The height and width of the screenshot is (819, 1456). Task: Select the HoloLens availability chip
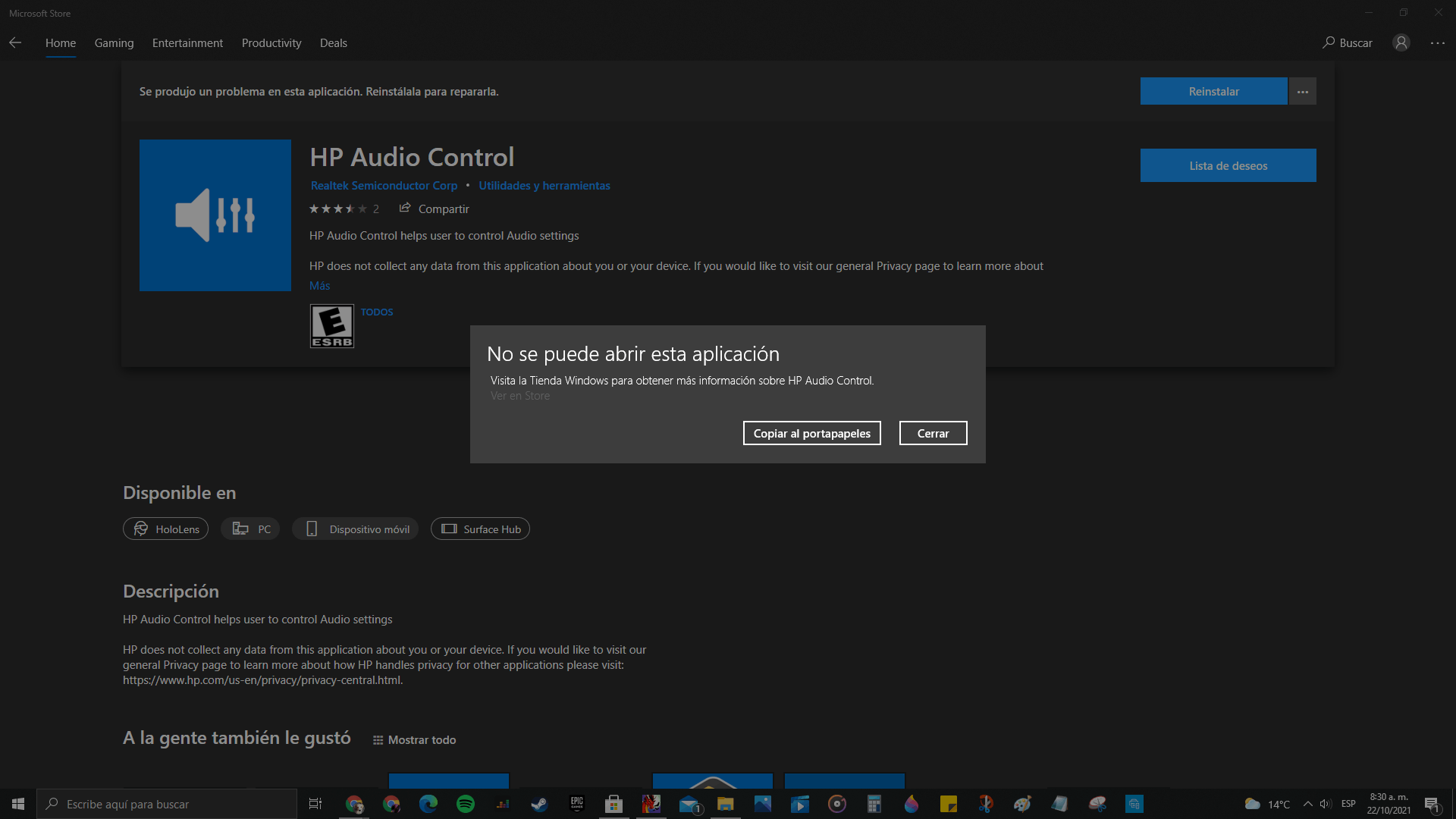165,529
